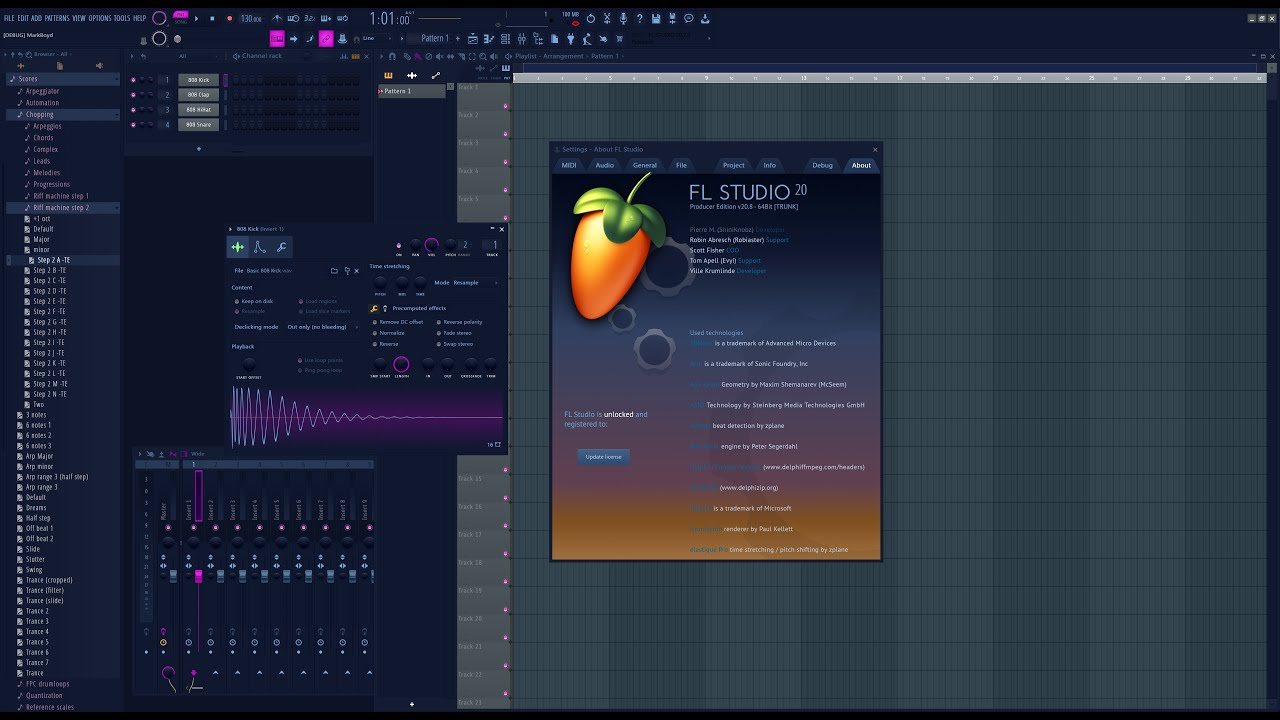Click the metronome icon in top toolbar
Viewport: 1280px width, 720px height.
[278, 18]
